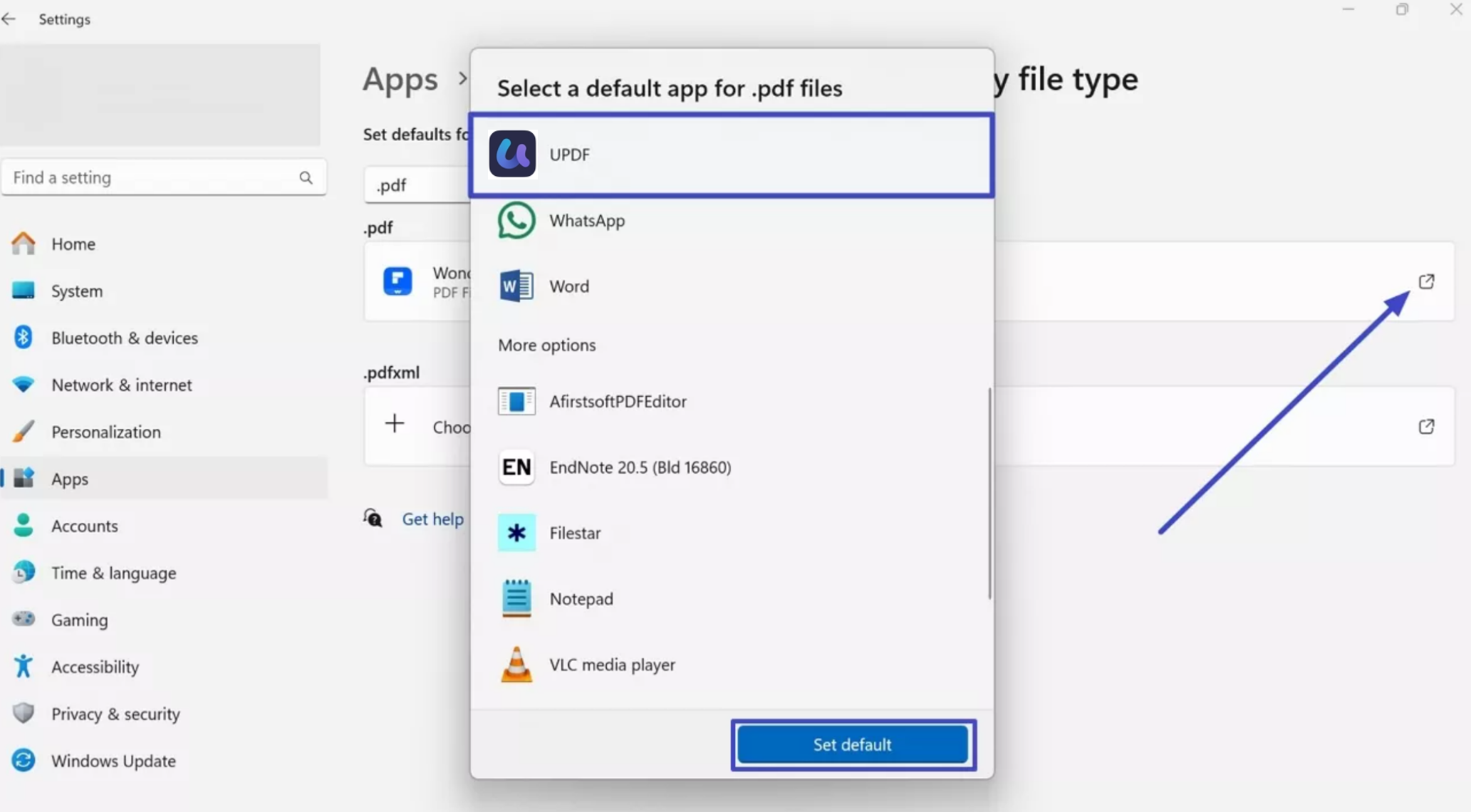Select the Word label text
The width and height of the screenshot is (1471, 812).
(569, 286)
